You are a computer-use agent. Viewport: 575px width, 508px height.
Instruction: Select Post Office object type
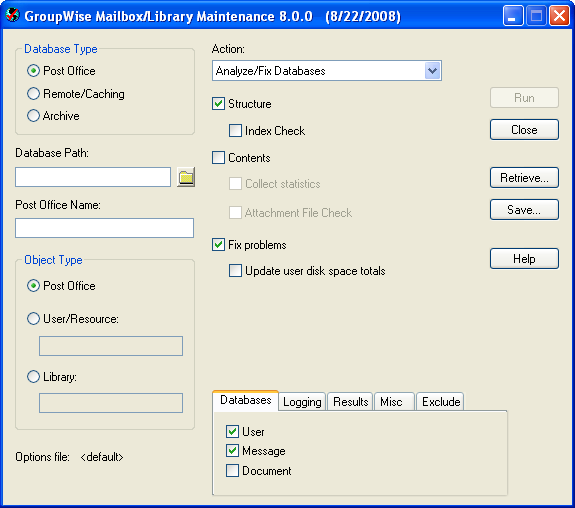click(x=33, y=285)
